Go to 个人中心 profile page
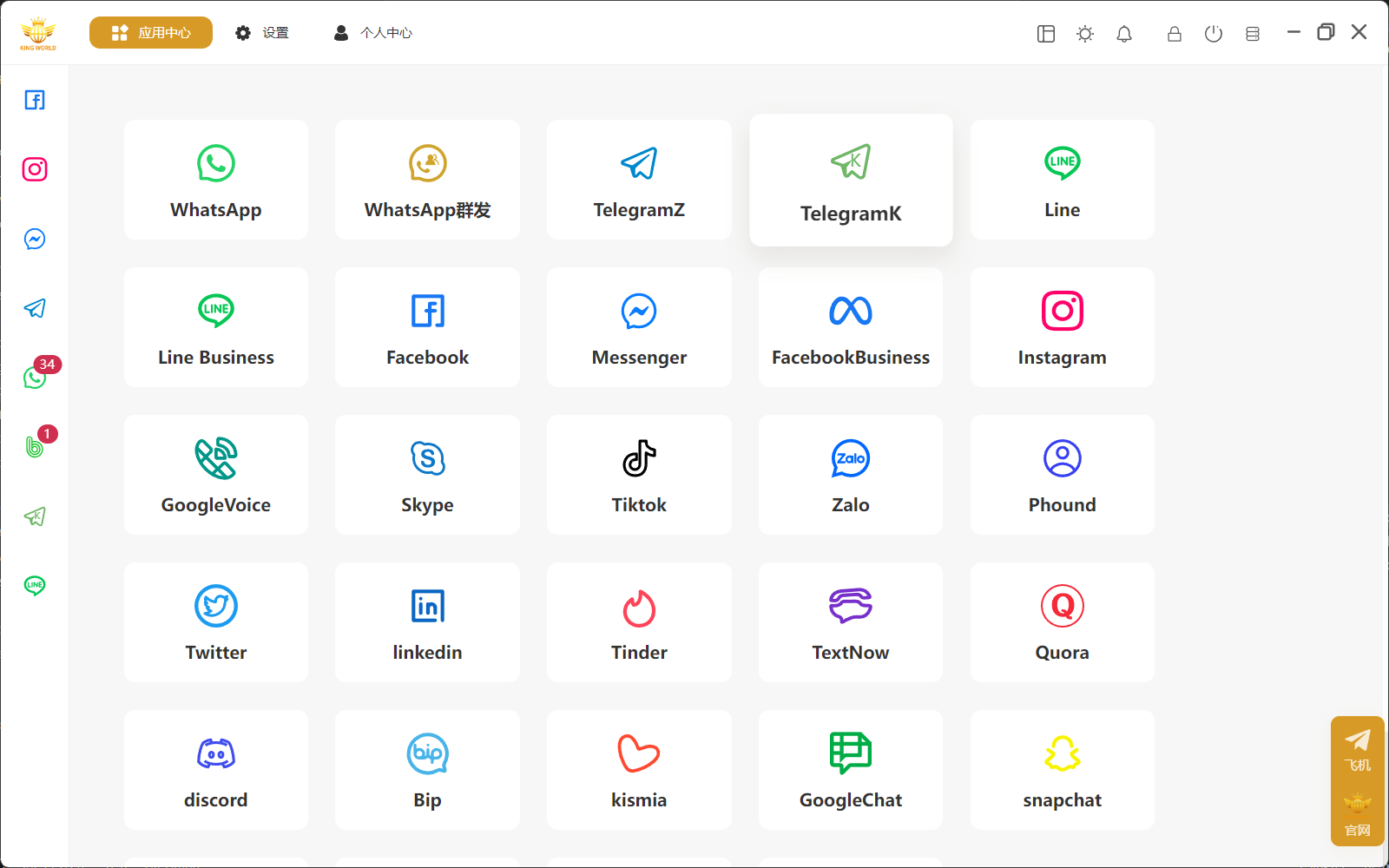The width and height of the screenshot is (1389, 868). [373, 33]
